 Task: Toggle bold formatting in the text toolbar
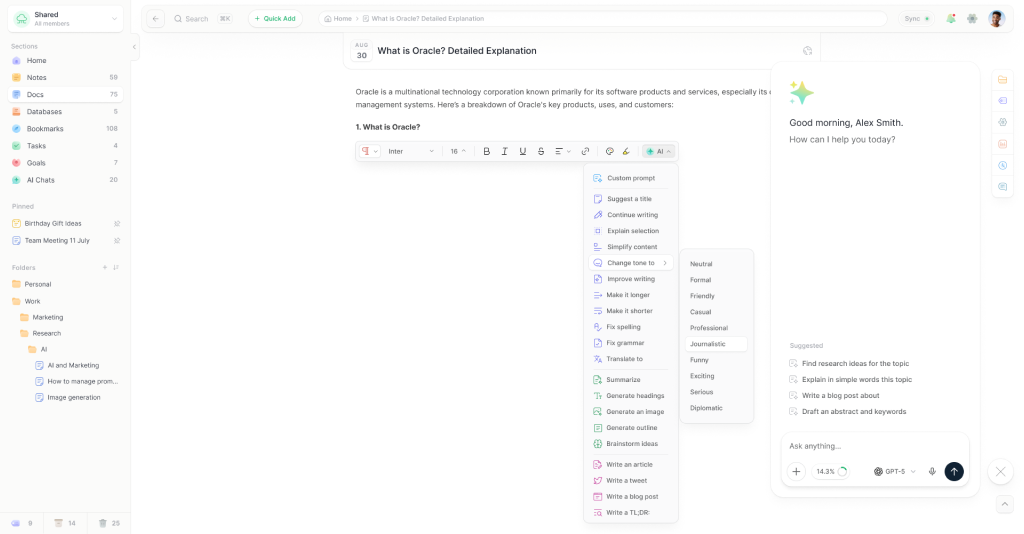487,151
